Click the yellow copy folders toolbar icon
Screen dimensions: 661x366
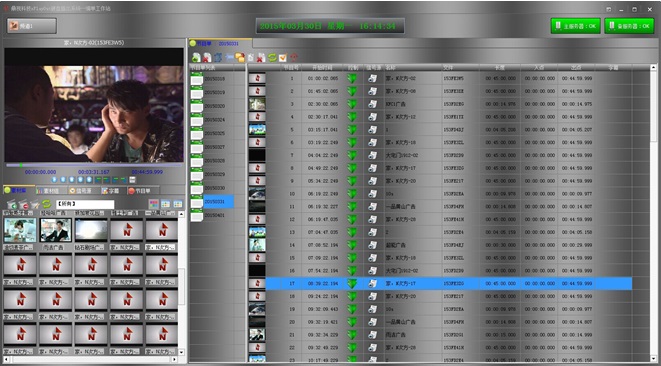pos(240,57)
